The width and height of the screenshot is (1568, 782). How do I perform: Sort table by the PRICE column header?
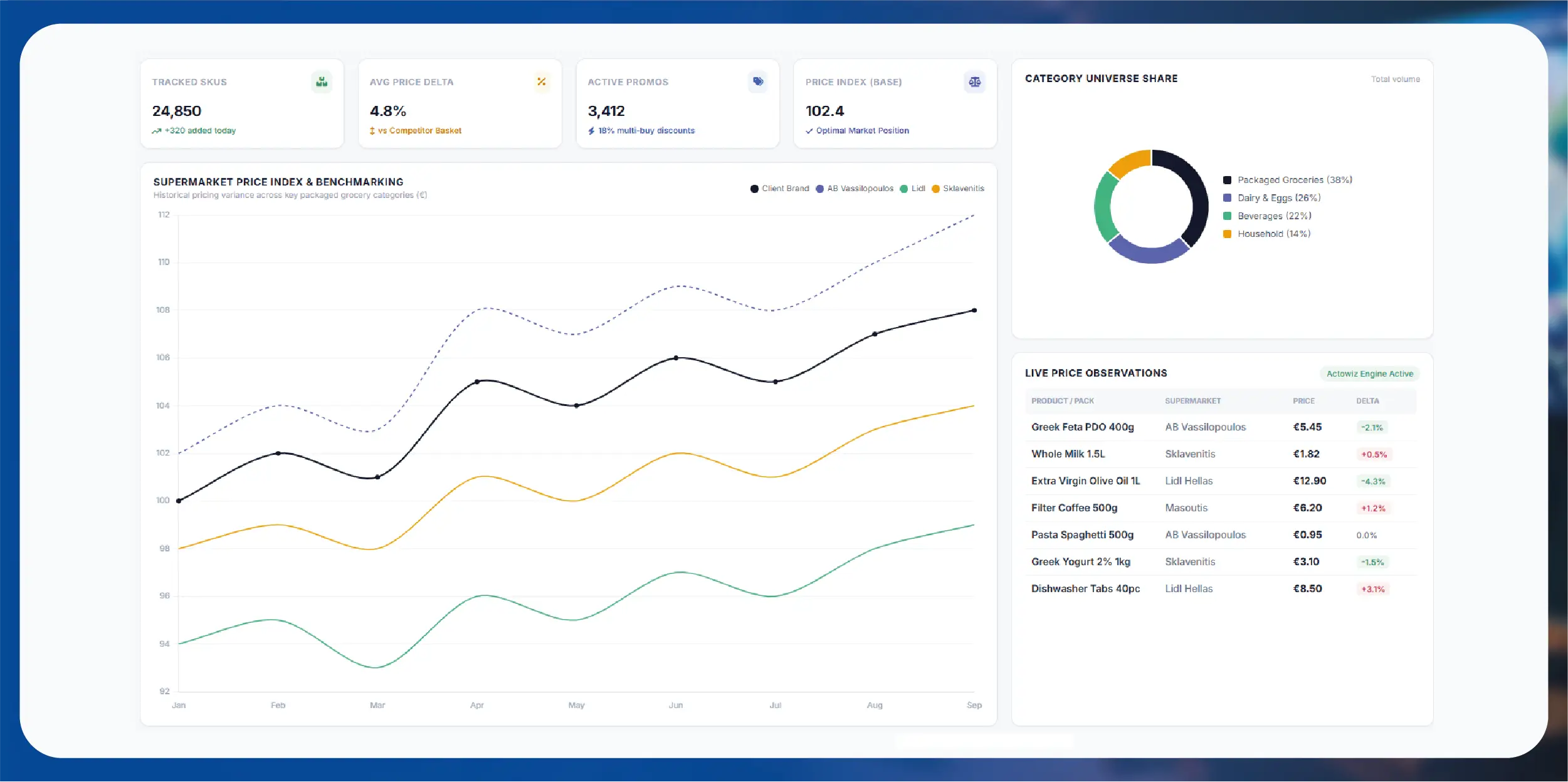coord(1303,401)
